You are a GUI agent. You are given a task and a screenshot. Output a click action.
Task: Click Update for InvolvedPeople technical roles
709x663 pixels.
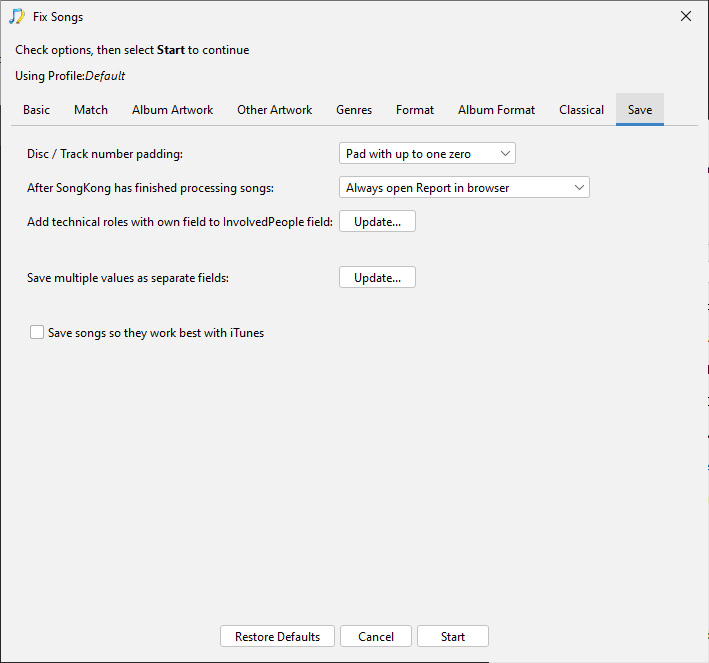pyautogui.click(x=377, y=222)
